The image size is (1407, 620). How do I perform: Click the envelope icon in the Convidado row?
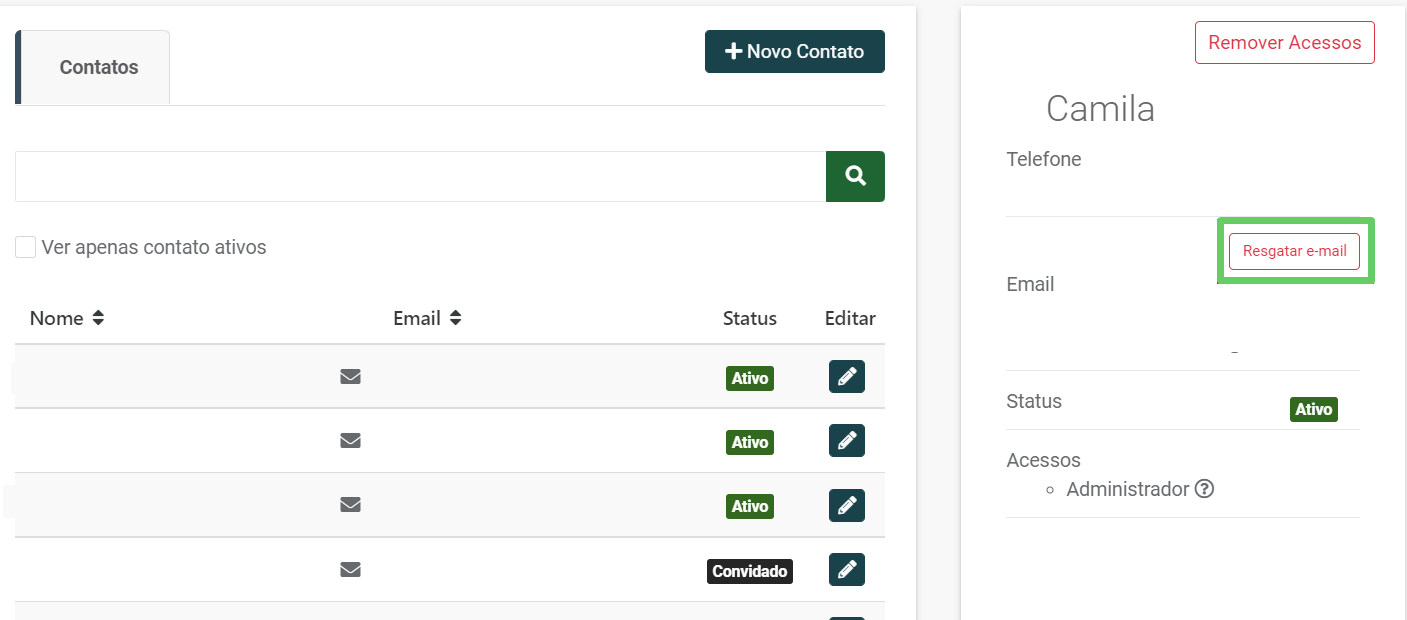click(350, 569)
